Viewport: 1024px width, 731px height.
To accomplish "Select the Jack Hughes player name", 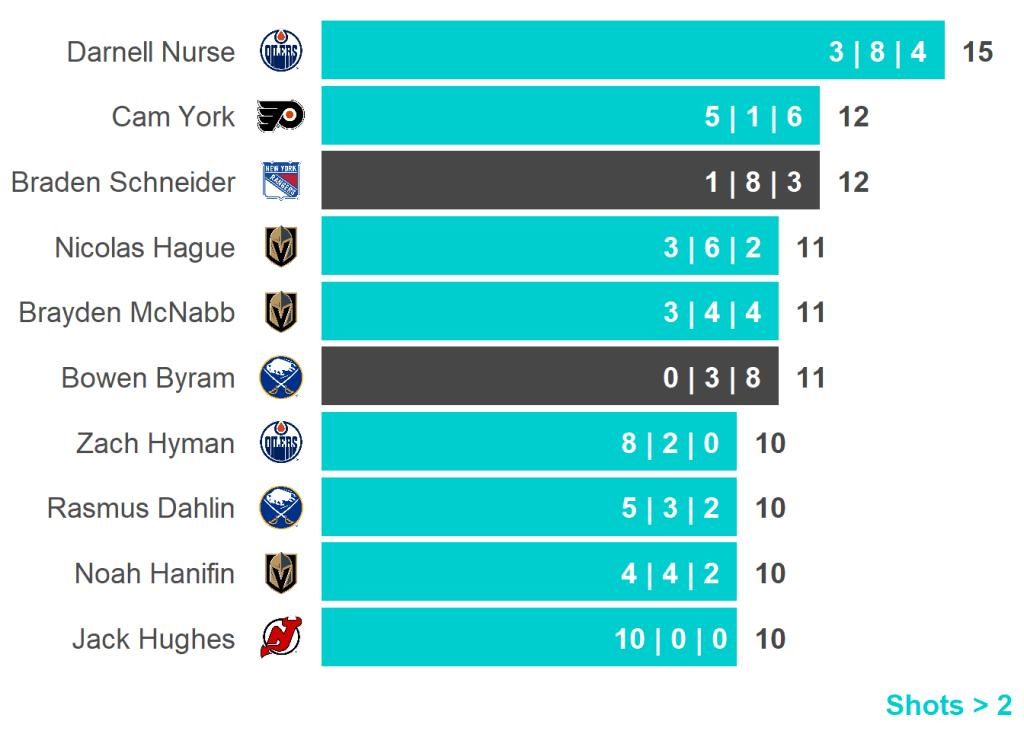I will (153, 640).
